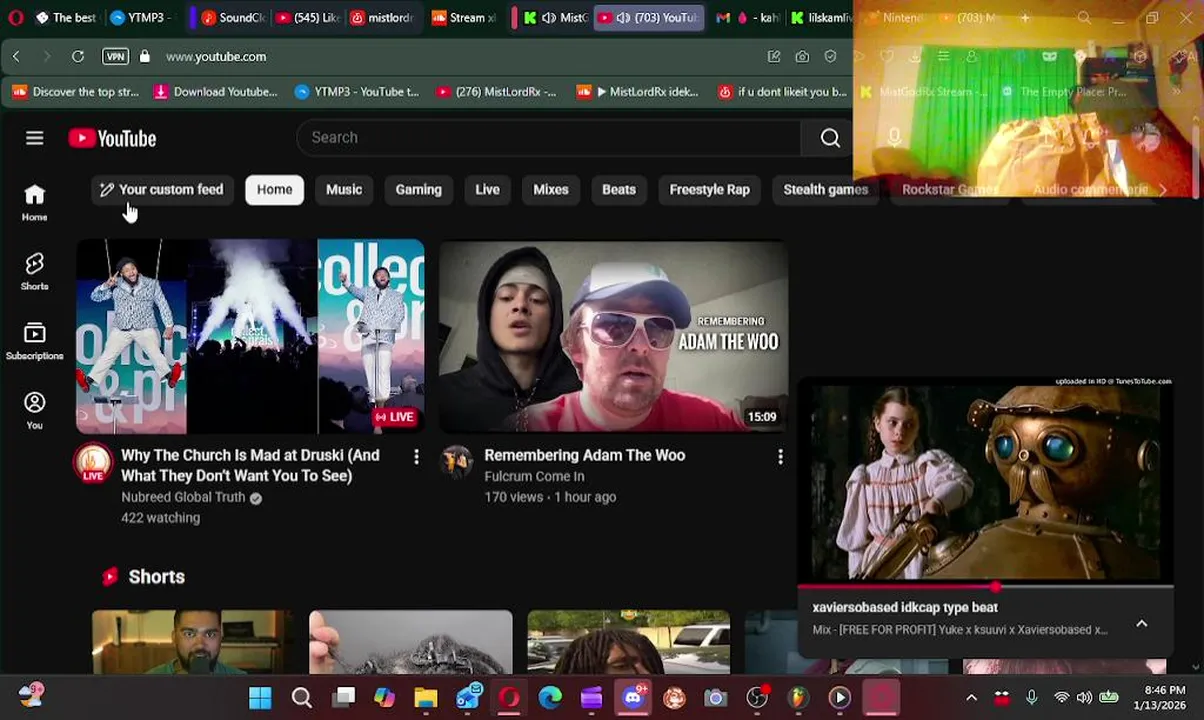This screenshot has height=720, width=1204.
Task: Open Task View on the taskbar
Action: [344, 697]
